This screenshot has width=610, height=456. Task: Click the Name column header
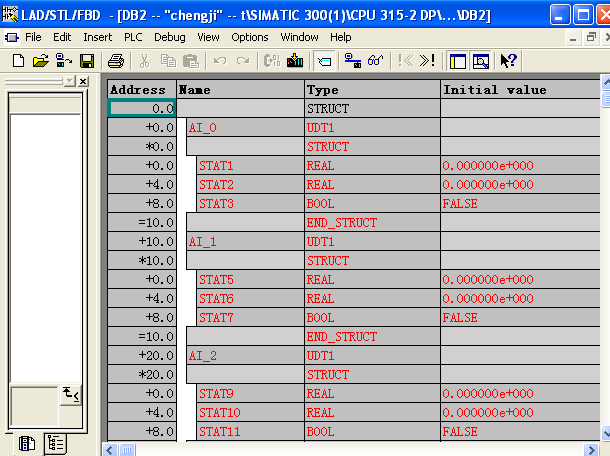pos(240,89)
